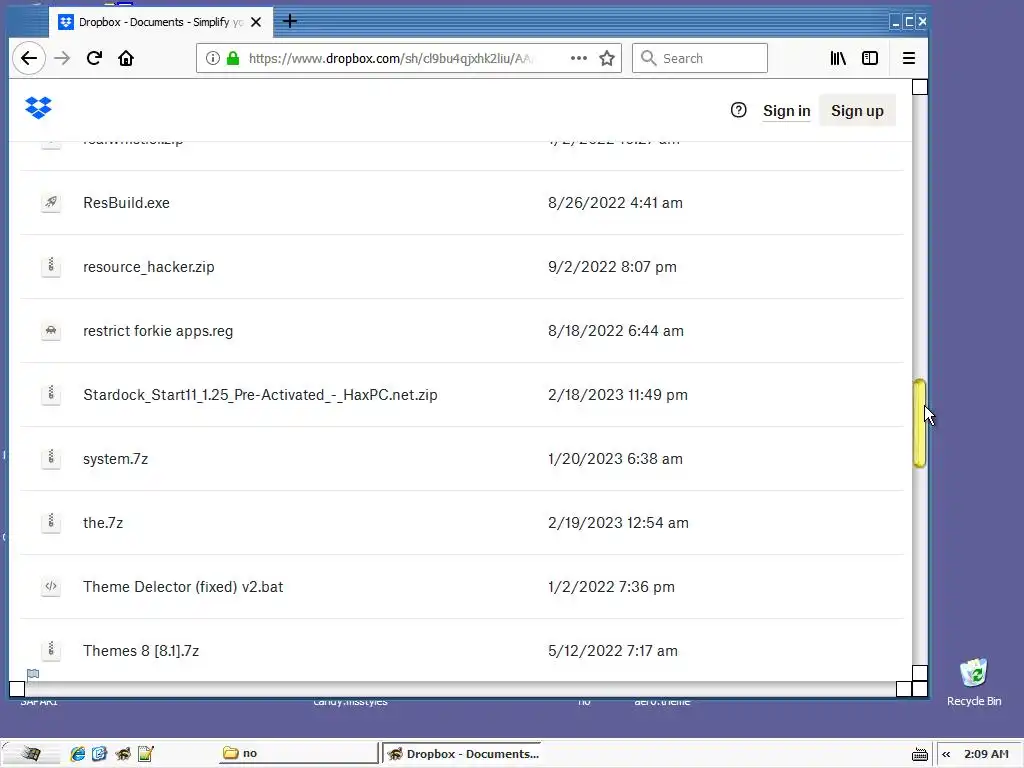Reload the current Dropbox page
This screenshot has width=1024, height=768.
point(94,58)
